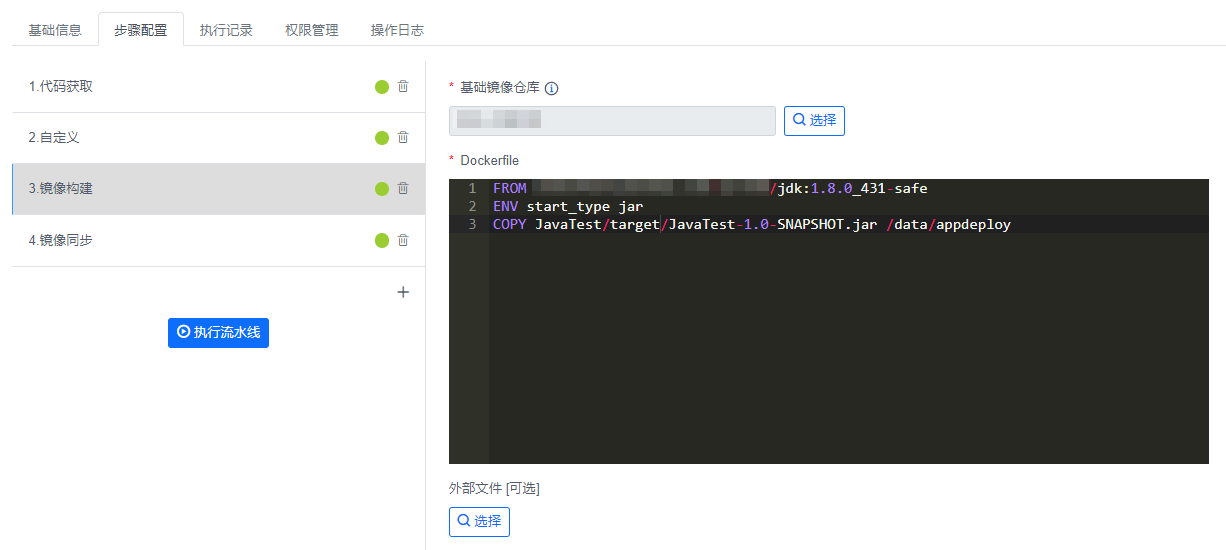Select 步骤配置 tab
Image resolution: width=1226 pixels, height=550 pixels.
141,30
